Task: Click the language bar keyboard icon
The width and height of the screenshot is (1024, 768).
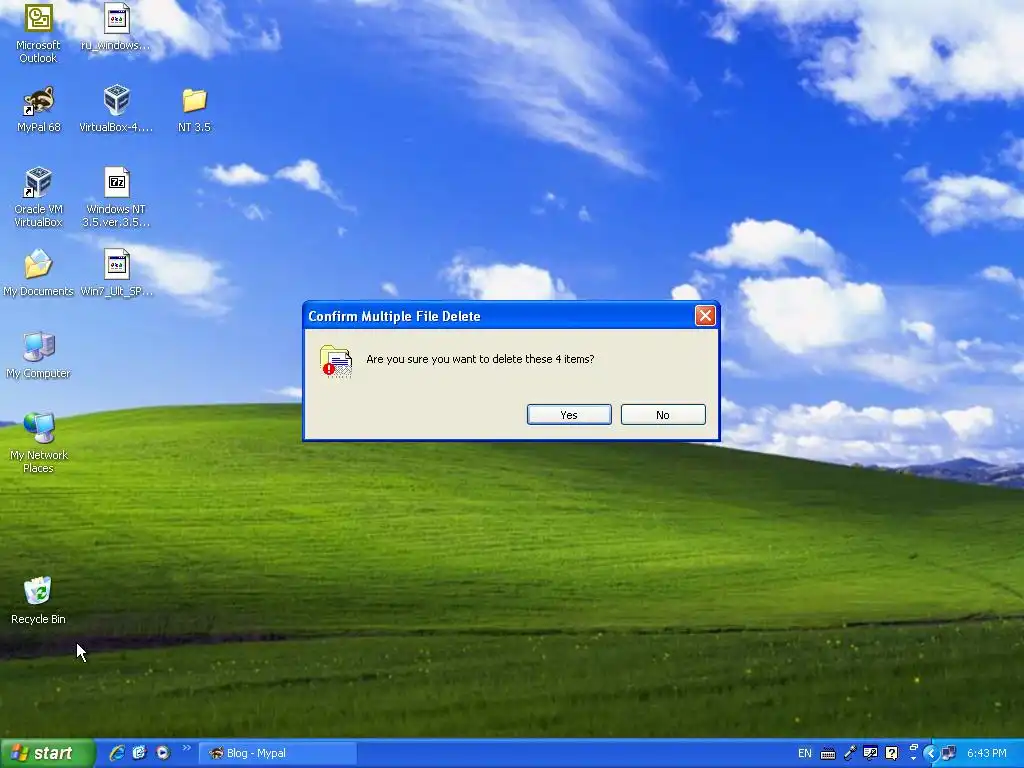Action: coord(827,754)
